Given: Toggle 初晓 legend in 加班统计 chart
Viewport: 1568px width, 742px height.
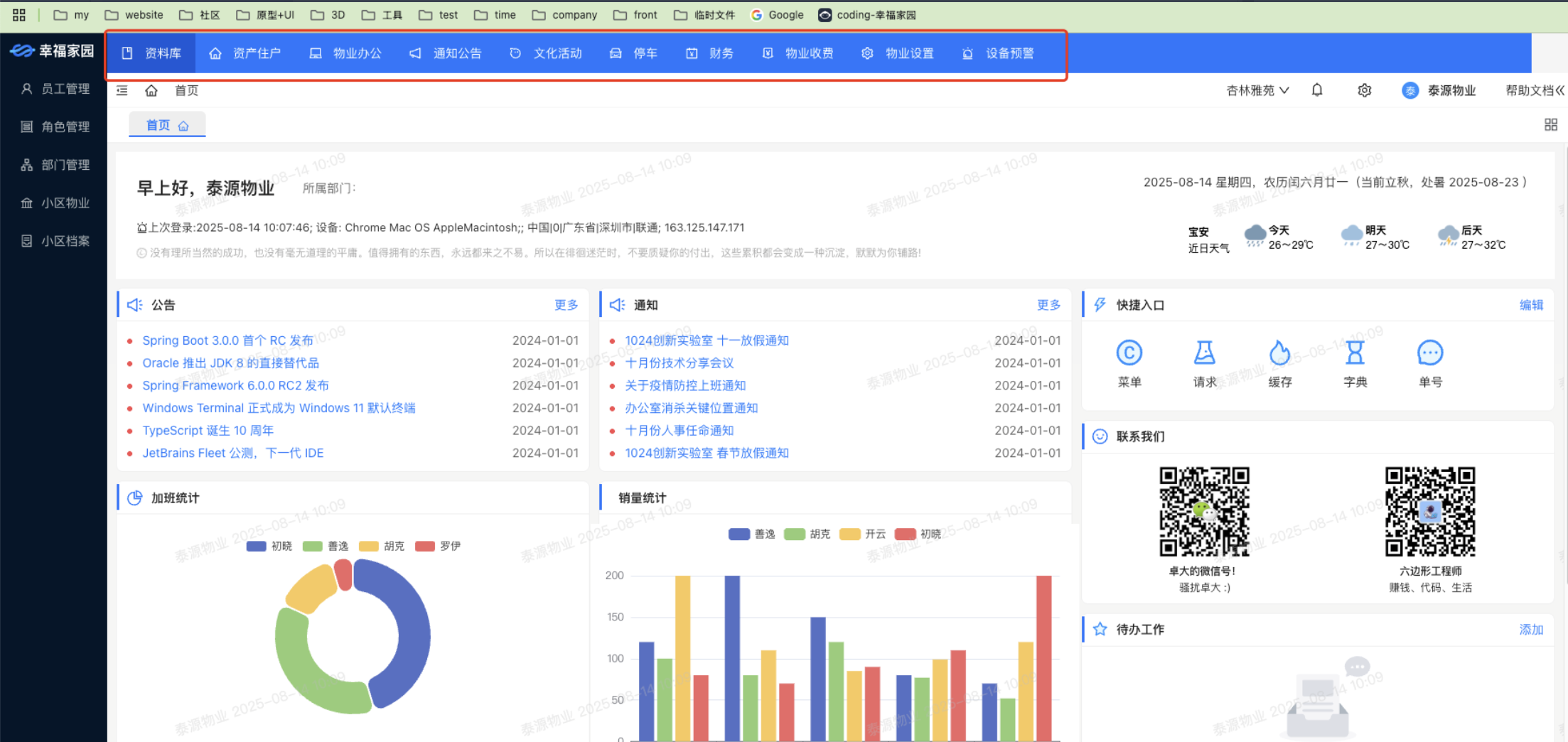Looking at the screenshot, I should [269, 546].
